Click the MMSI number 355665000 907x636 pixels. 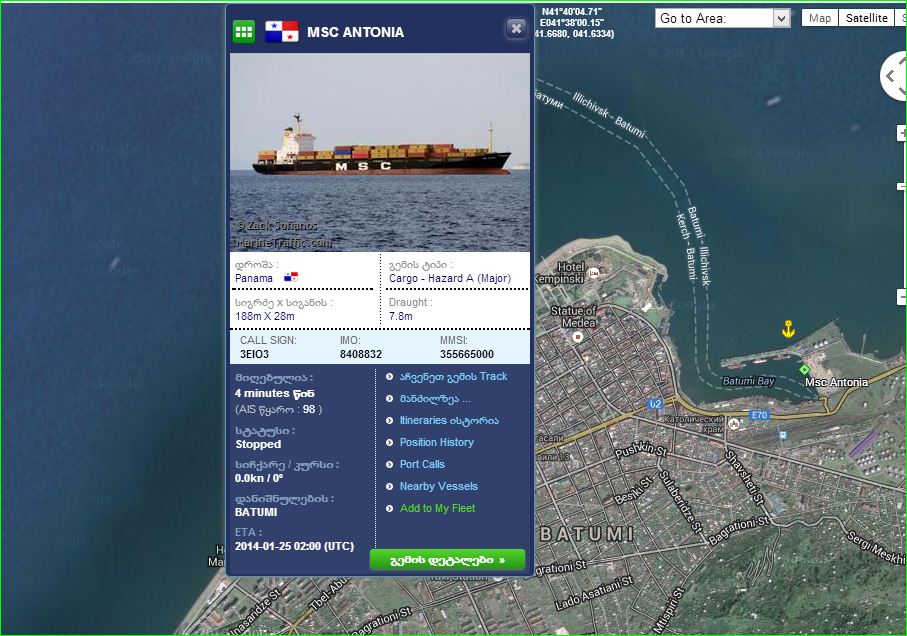click(x=467, y=354)
